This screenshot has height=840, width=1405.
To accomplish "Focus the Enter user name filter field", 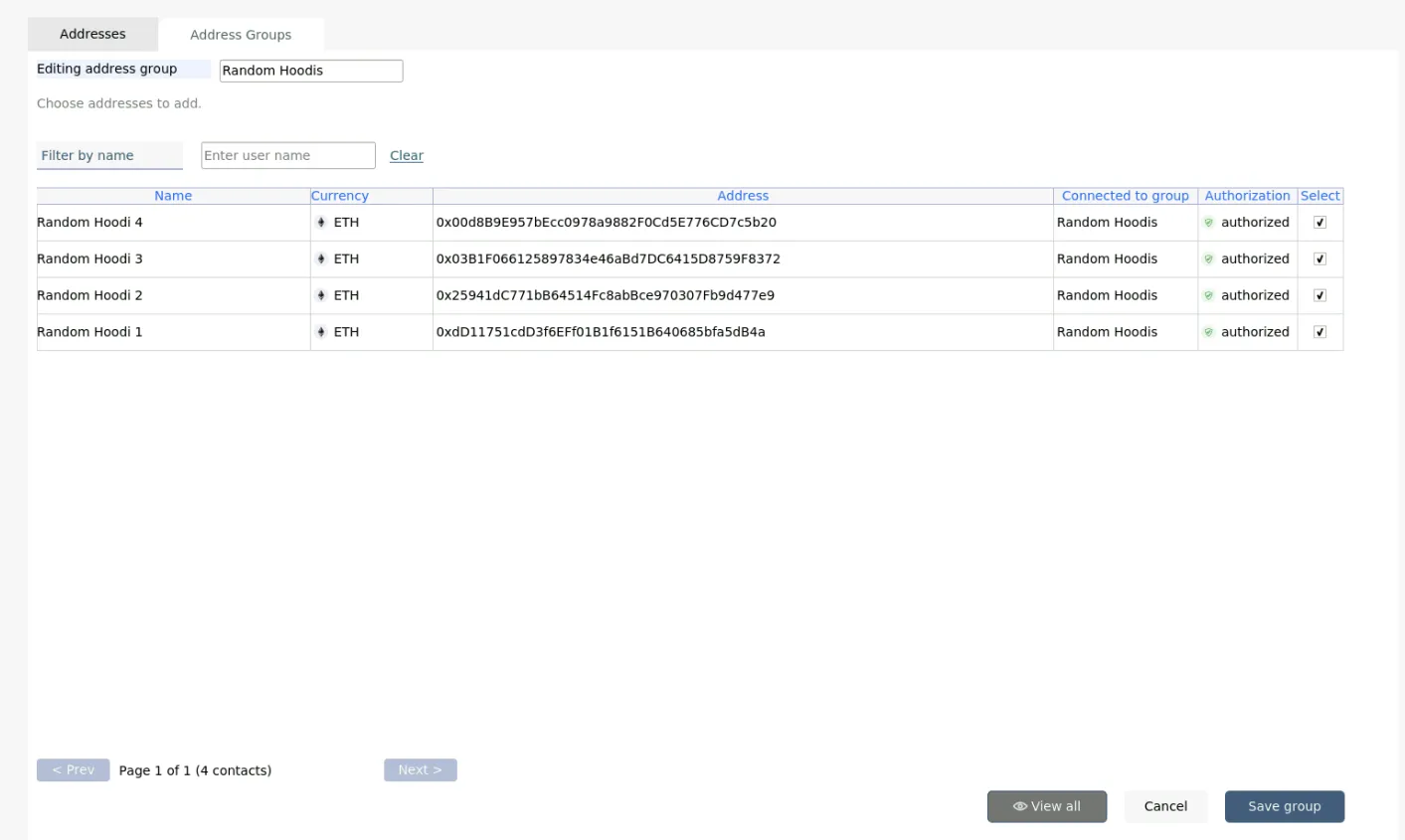I will (x=288, y=155).
